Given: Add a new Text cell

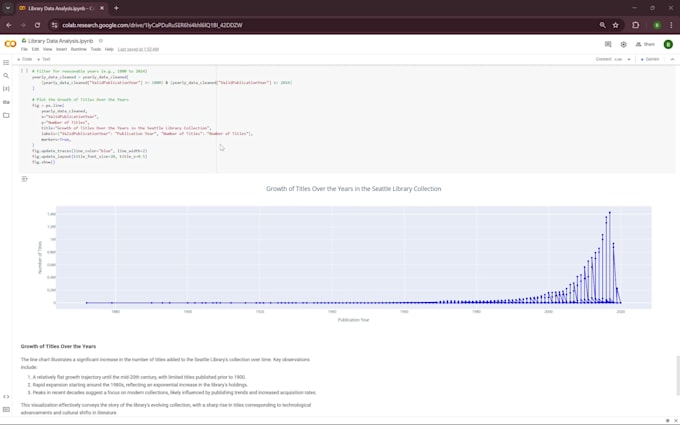Looking at the screenshot, I should click(x=44, y=59).
